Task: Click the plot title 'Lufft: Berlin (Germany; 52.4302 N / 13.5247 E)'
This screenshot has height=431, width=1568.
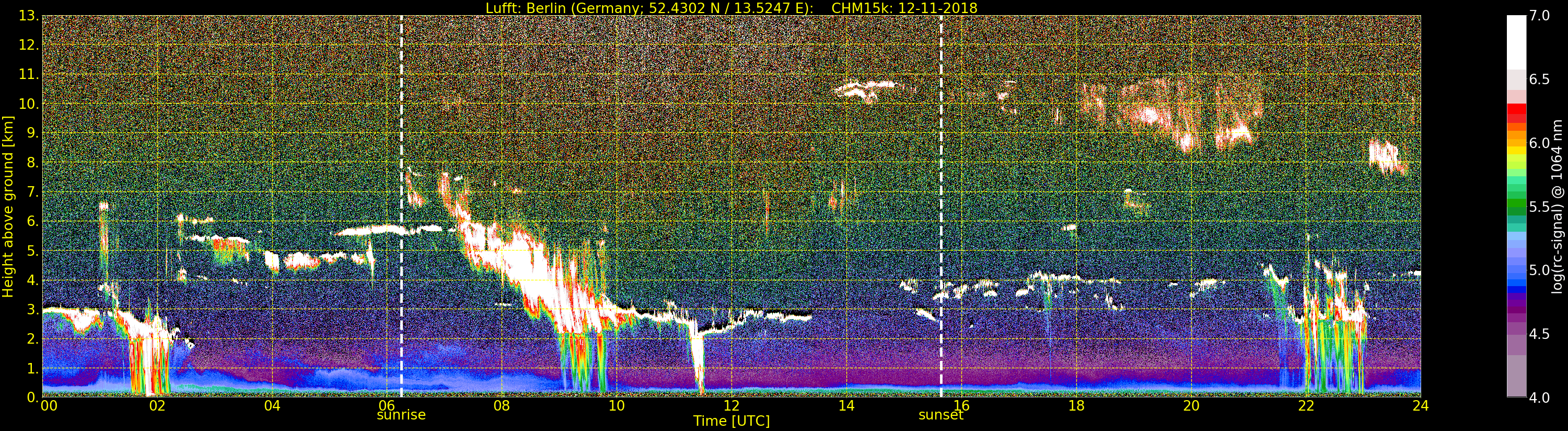Action: point(649,8)
